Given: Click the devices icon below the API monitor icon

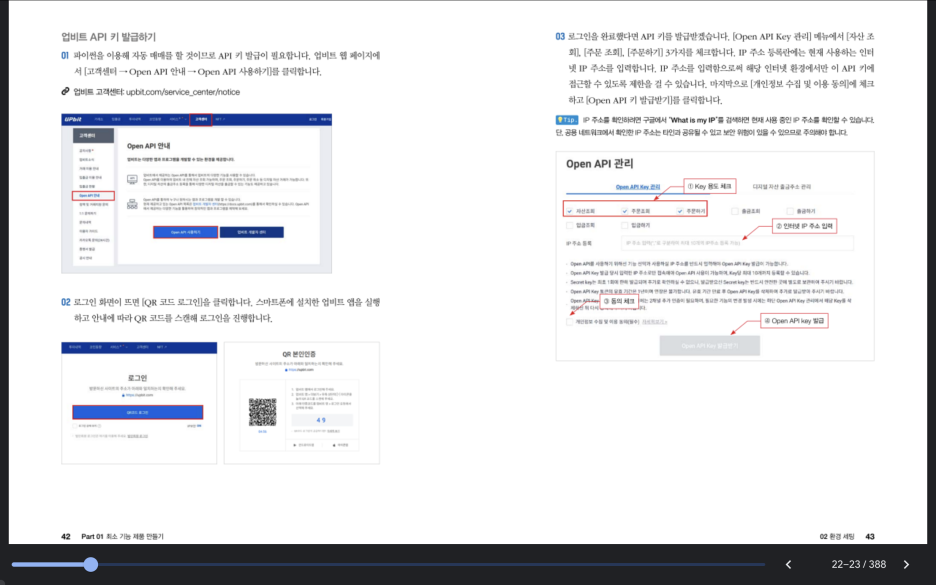Looking at the screenshot, I should 133,204.
